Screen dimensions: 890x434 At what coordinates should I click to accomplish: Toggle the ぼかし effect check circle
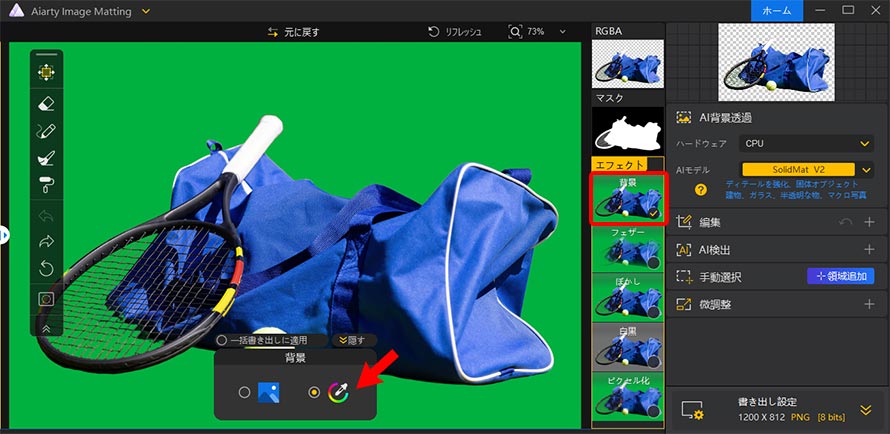(653, 313)
